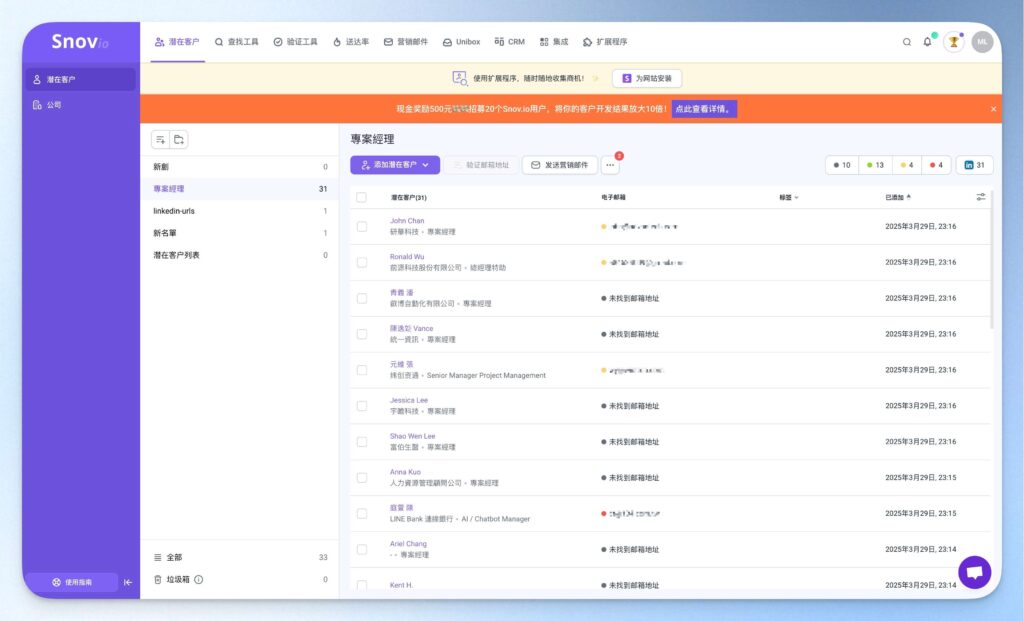Open the 潜在客户 top navigation tab

[x=177, y=42]
